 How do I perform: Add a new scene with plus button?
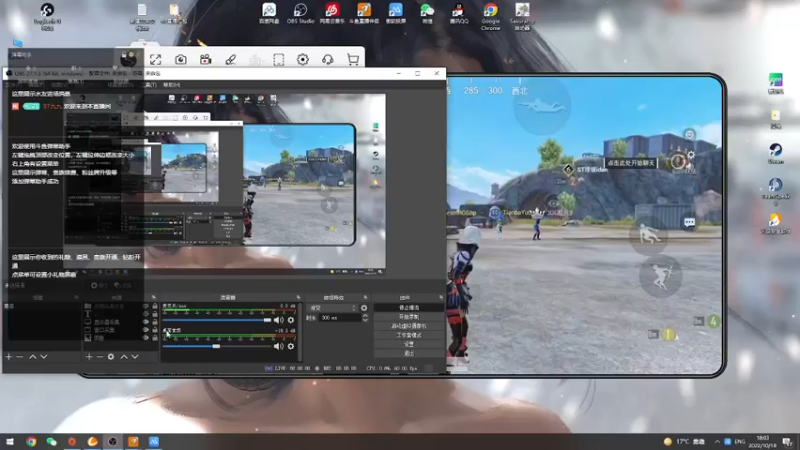[9, 357]
